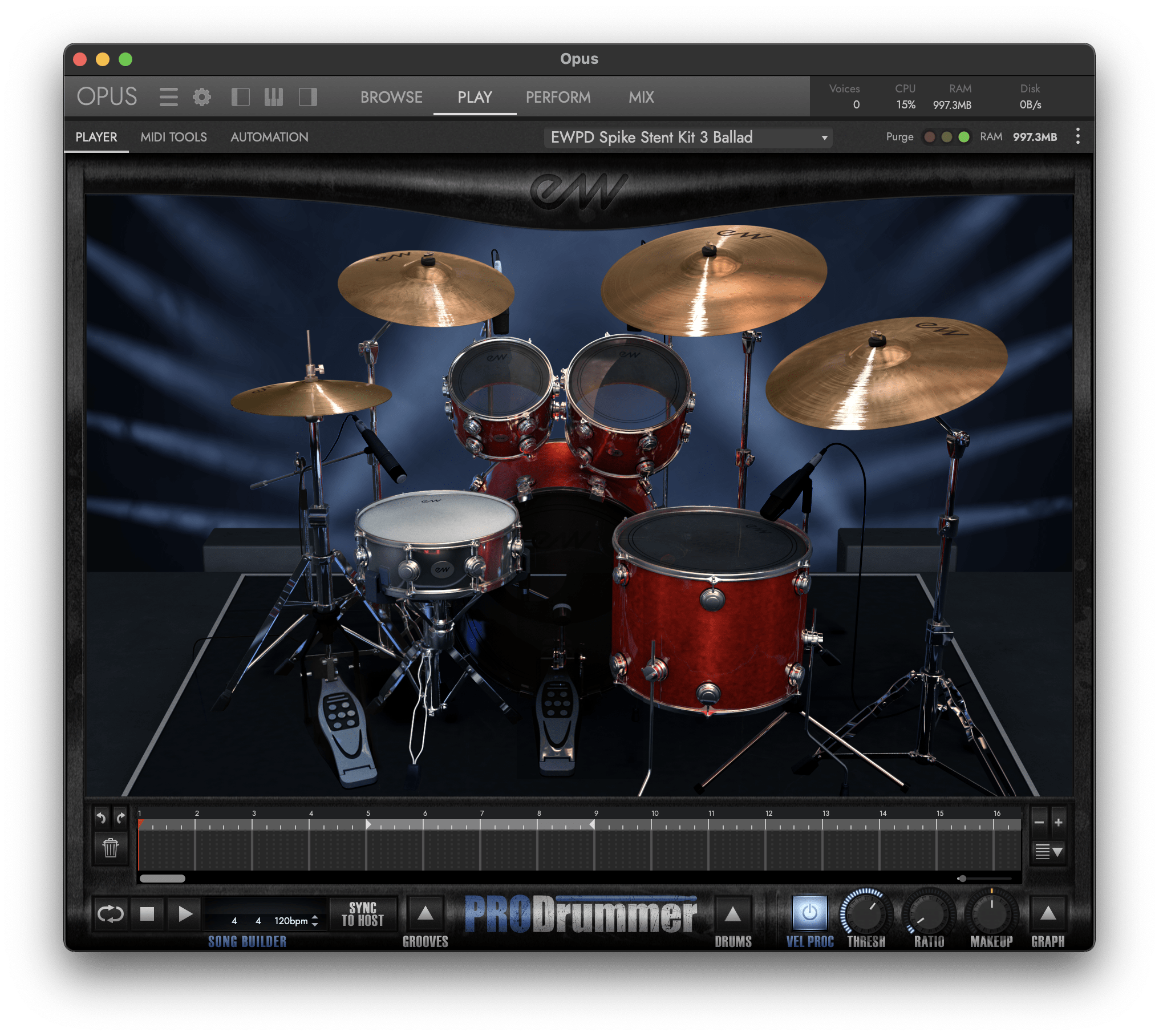Click the redo arrow above timeline
This screenshot has width=1159, height=1036.
click(120, 818)
